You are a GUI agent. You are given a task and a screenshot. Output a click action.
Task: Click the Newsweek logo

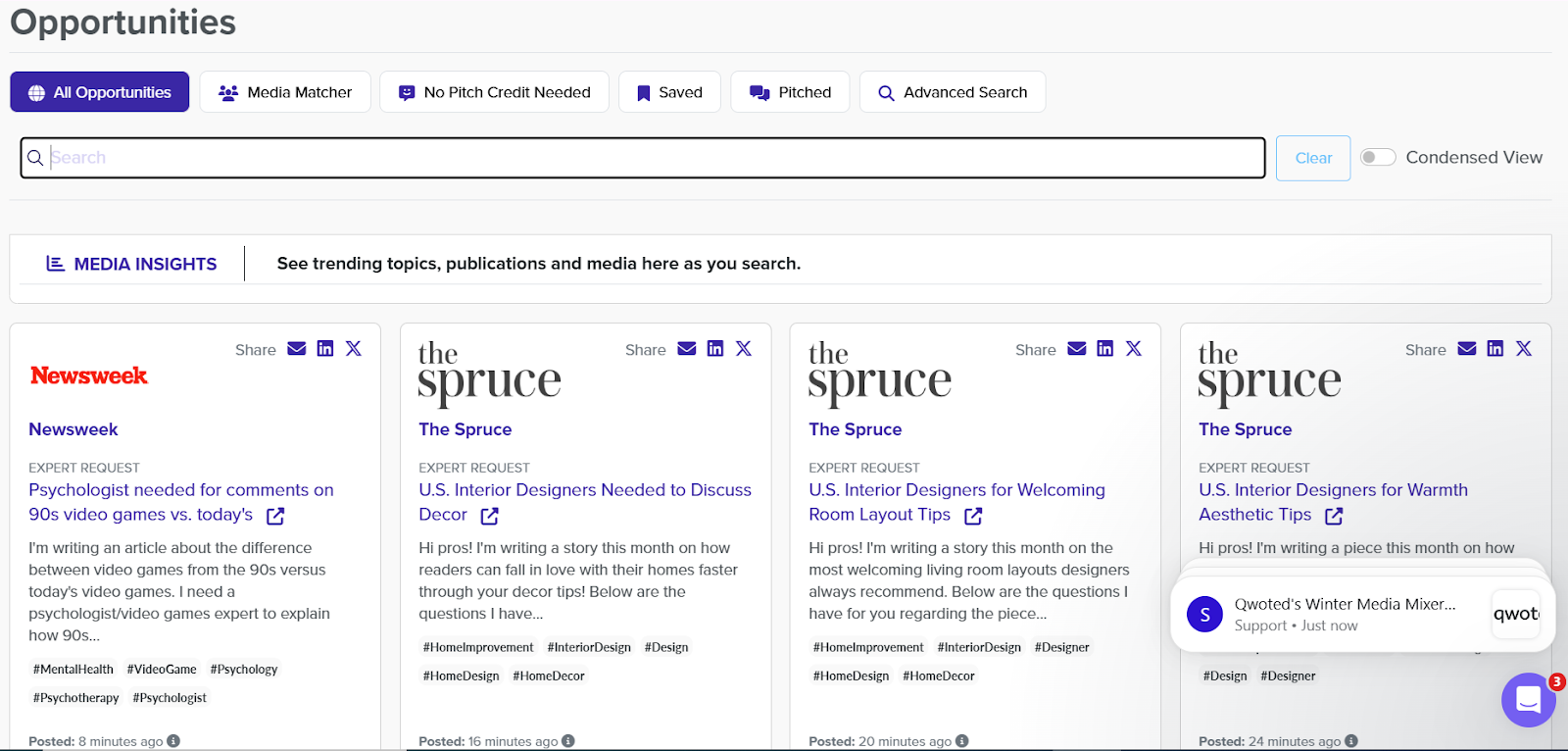[89, 375]
